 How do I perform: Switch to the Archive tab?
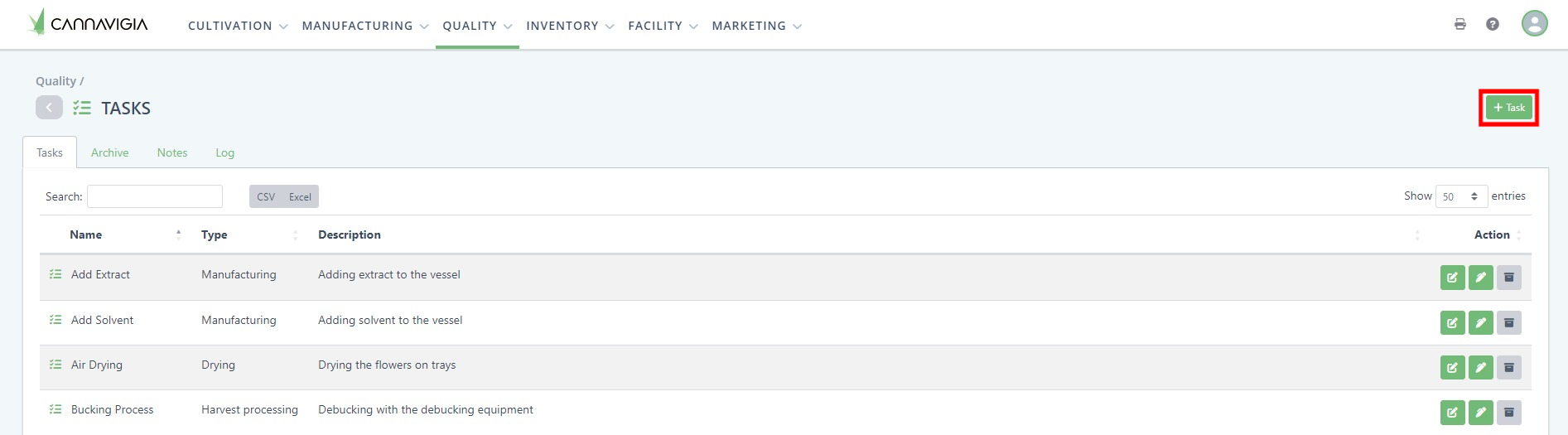pyautogui.click(x=109, y=152)
